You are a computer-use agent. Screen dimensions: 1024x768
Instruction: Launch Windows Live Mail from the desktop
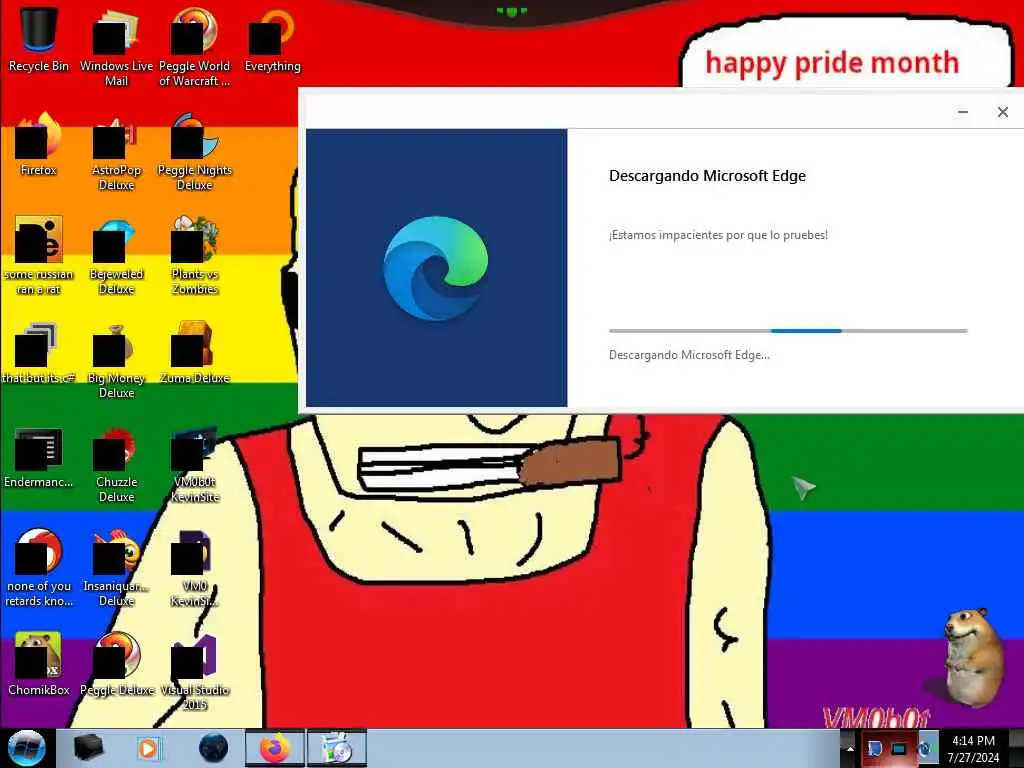(116, 47)
